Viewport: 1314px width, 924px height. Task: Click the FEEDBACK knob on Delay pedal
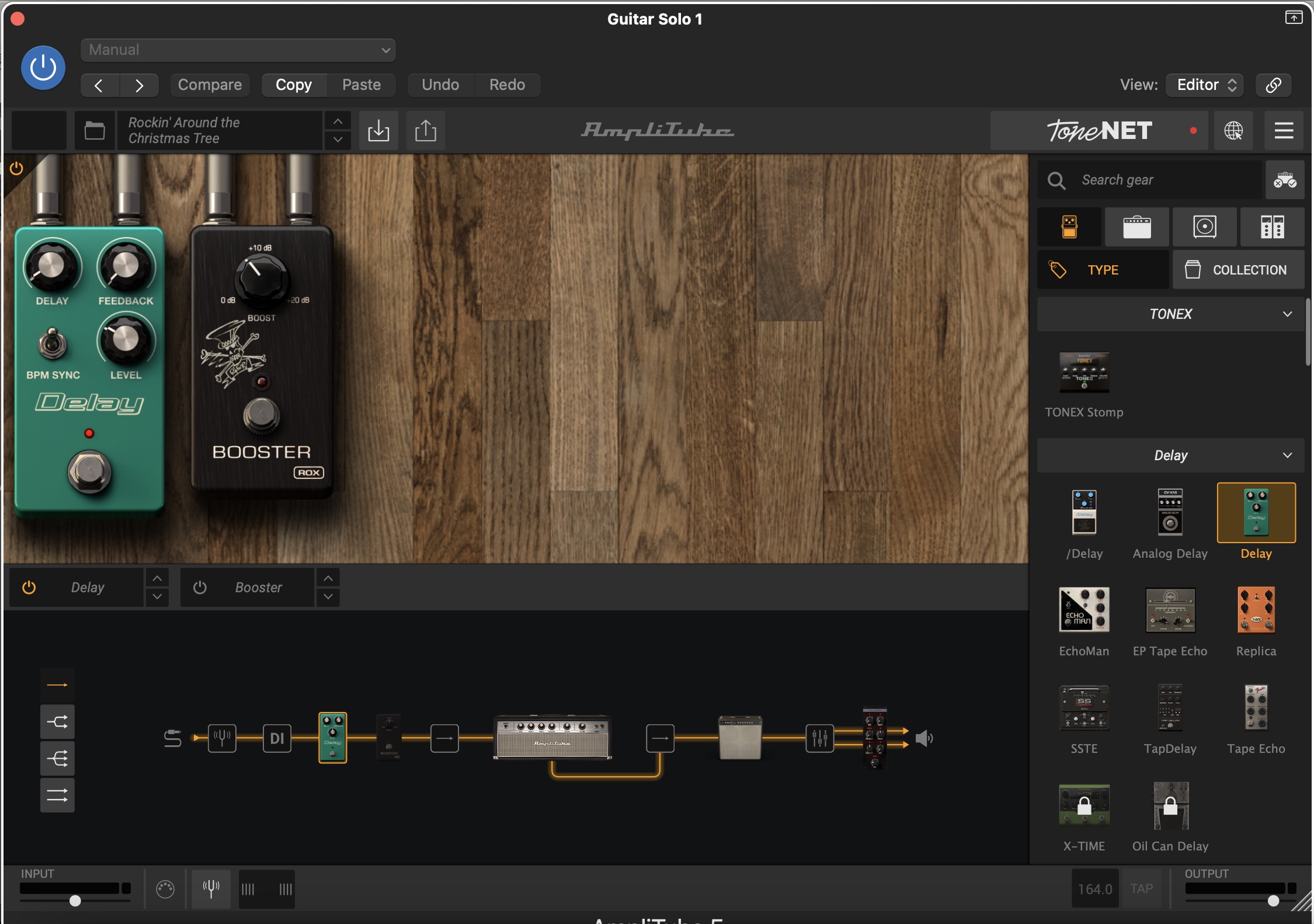pos(125,266)
